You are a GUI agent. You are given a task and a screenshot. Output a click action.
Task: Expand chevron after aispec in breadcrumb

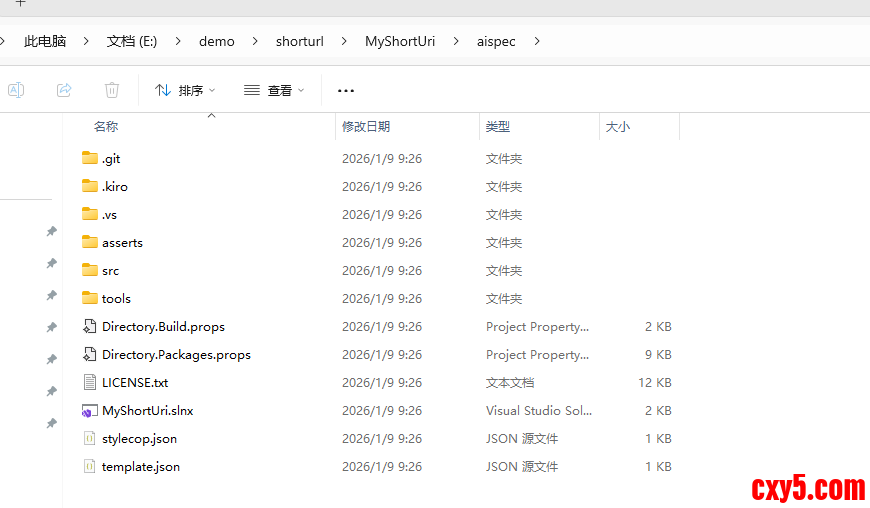[537, 41]
